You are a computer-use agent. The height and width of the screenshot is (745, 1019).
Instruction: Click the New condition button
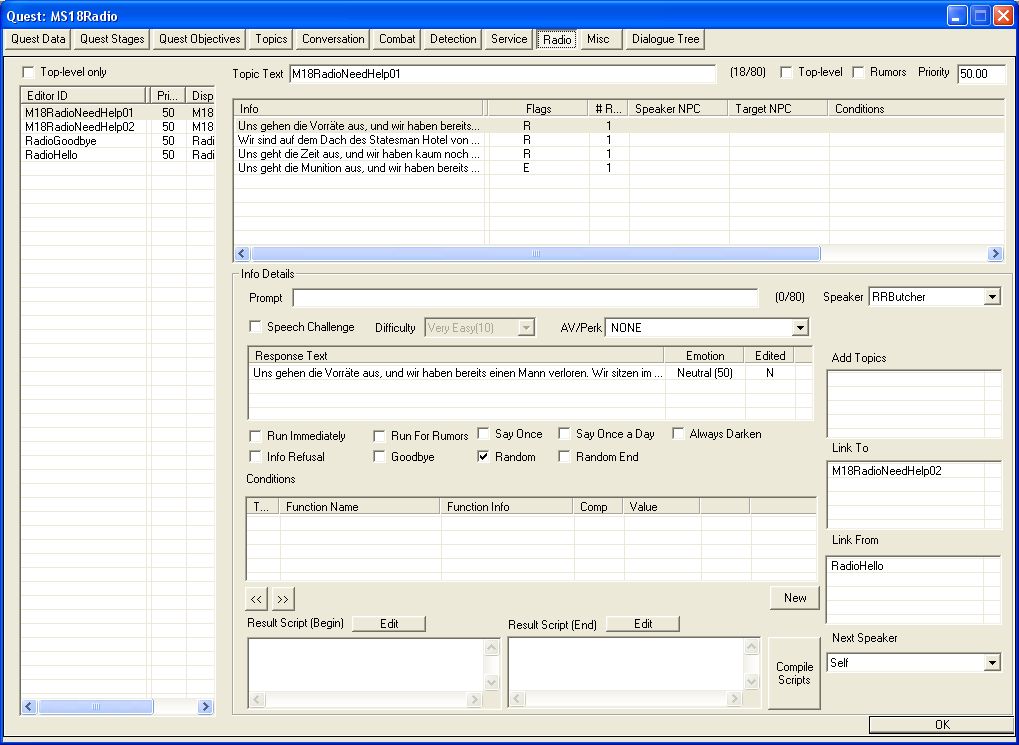point(795,598)
